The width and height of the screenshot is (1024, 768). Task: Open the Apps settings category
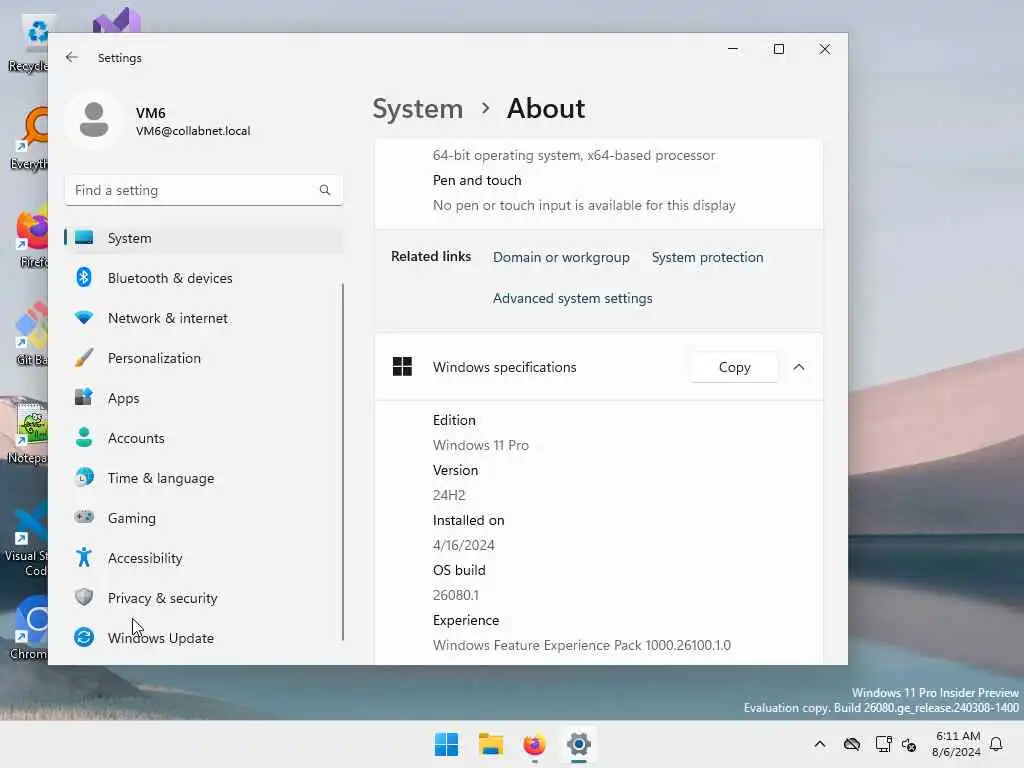204,398
